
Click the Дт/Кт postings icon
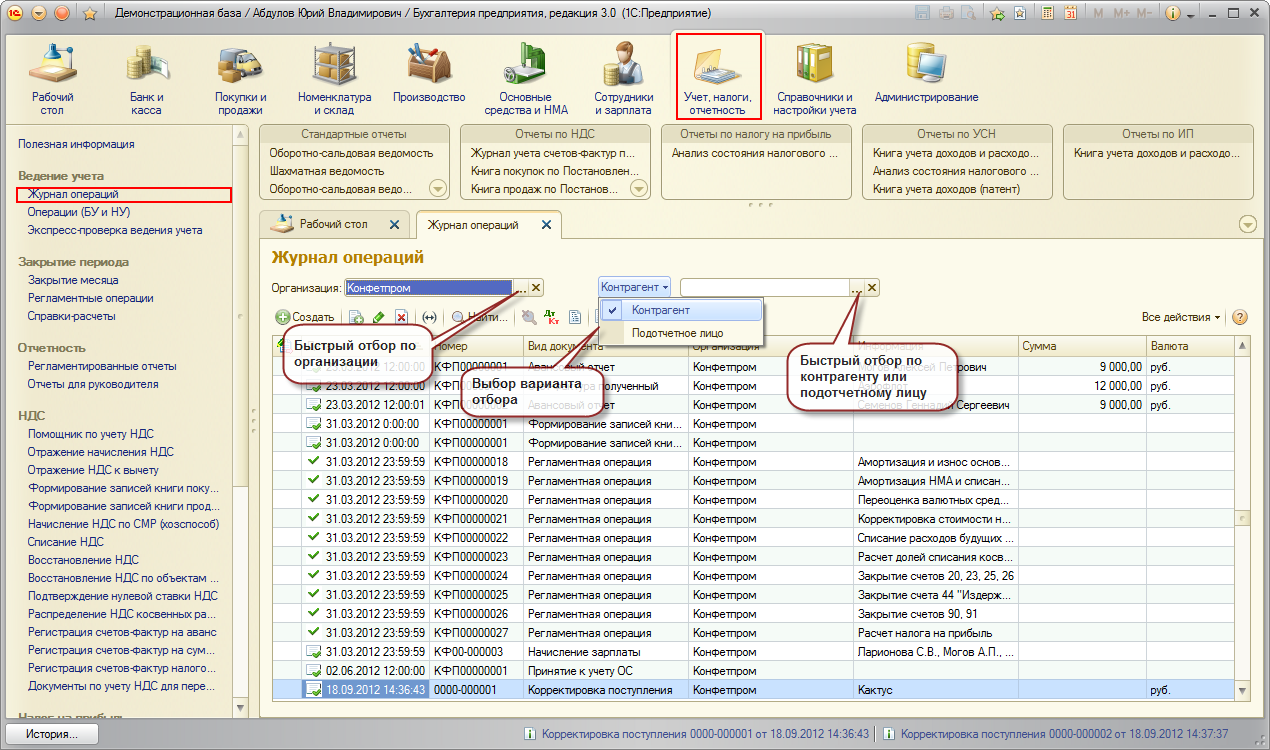551,317
